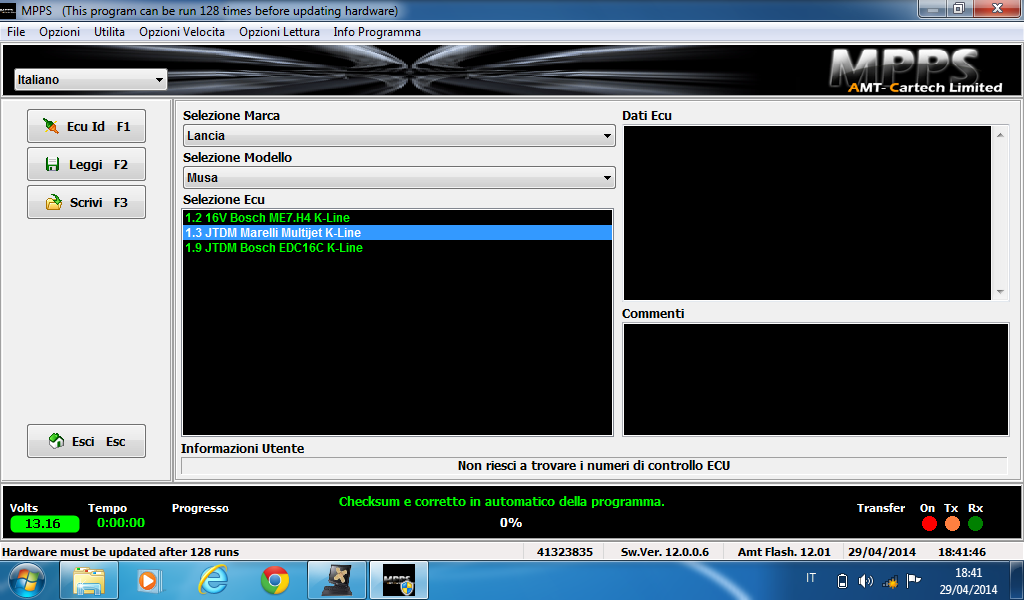Image resolution: width=1024 pixels, height=600 pixels.
Task: Open the Italiano language dropdown
Action: point(90,80)
